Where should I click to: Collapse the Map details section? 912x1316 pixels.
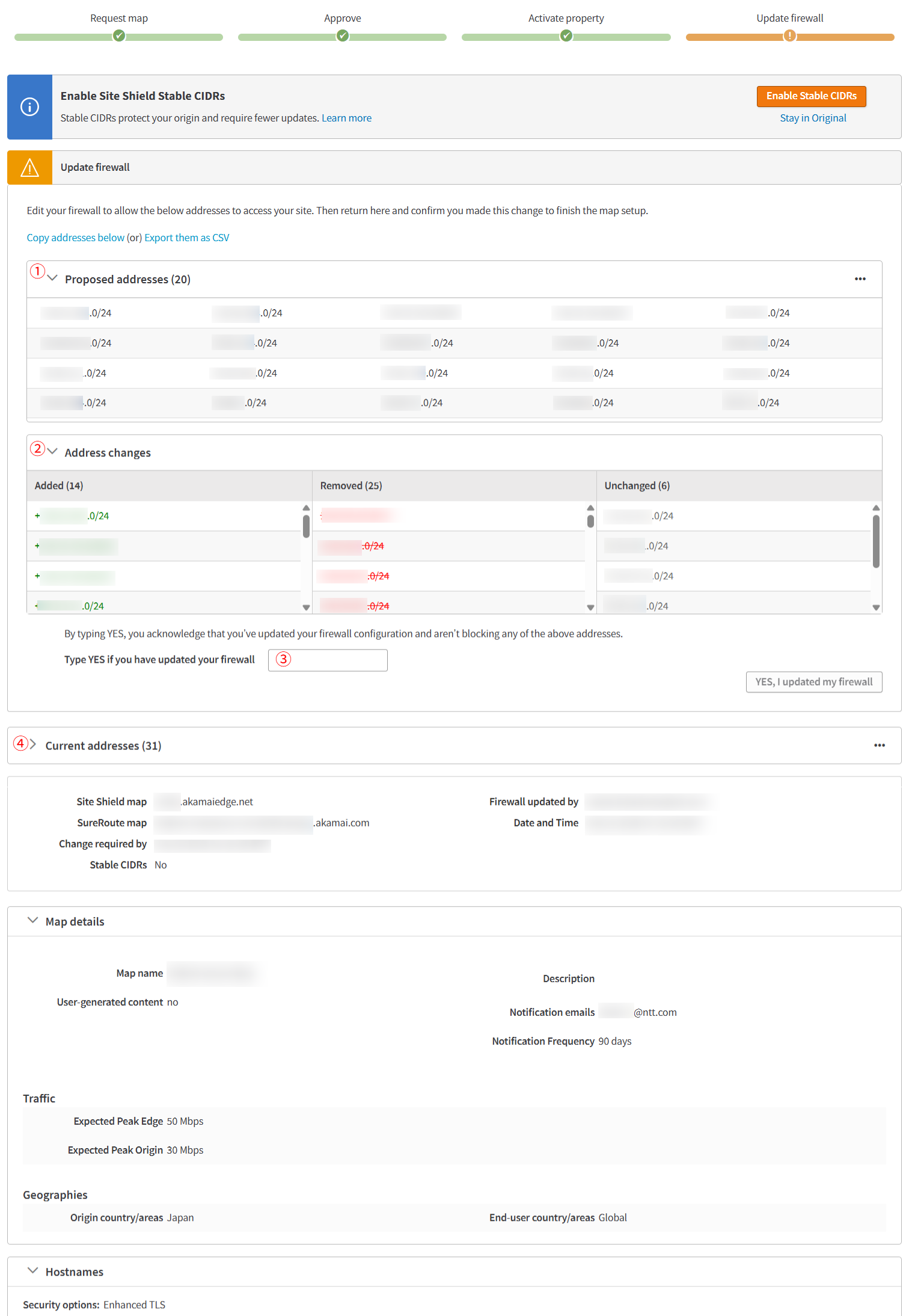point(33,921)
